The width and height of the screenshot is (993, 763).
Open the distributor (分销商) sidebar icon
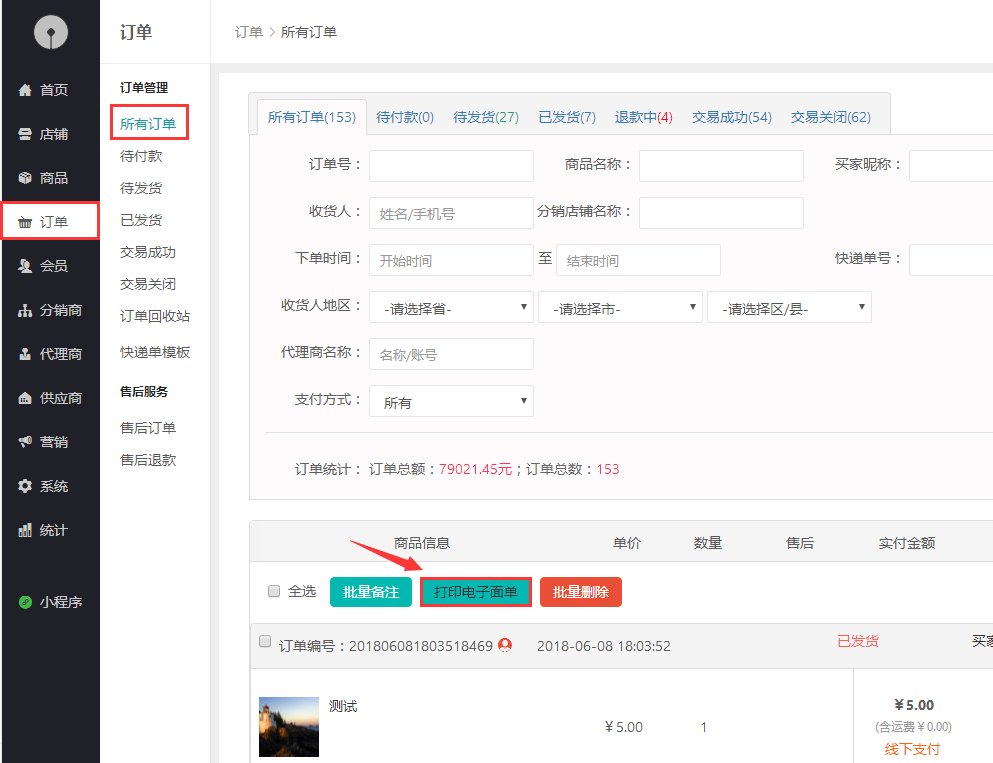coord(26,310)
